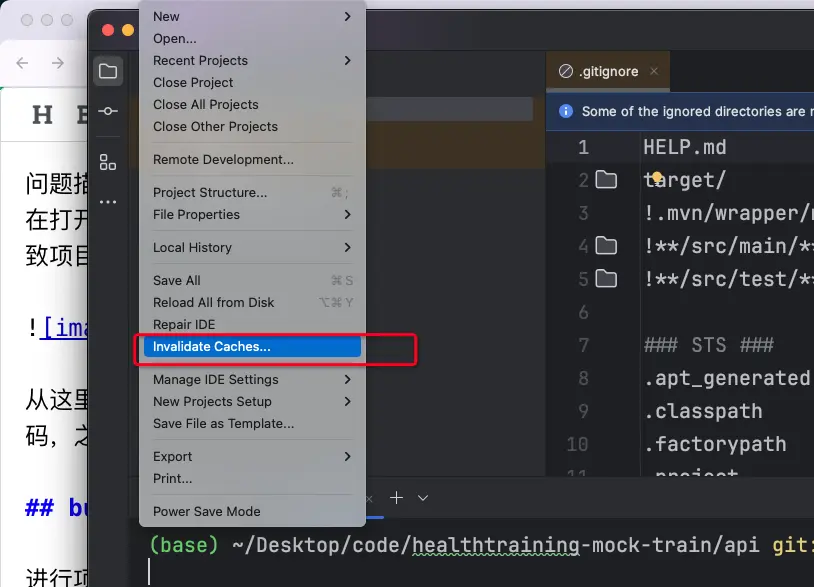Select Close Project
Screen dimensions: 814x587
252,83
